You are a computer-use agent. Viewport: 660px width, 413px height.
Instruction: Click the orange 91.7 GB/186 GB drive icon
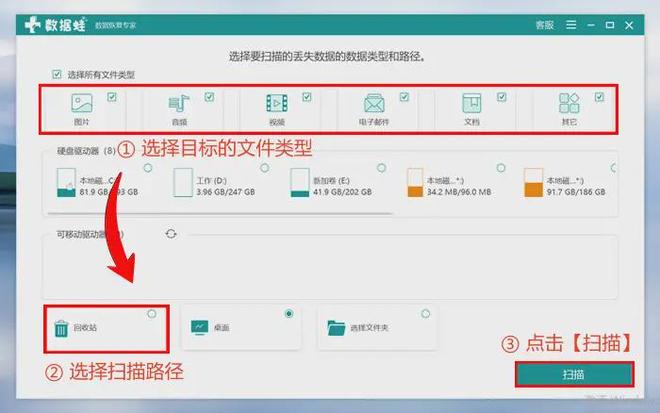tap(533, 182)
